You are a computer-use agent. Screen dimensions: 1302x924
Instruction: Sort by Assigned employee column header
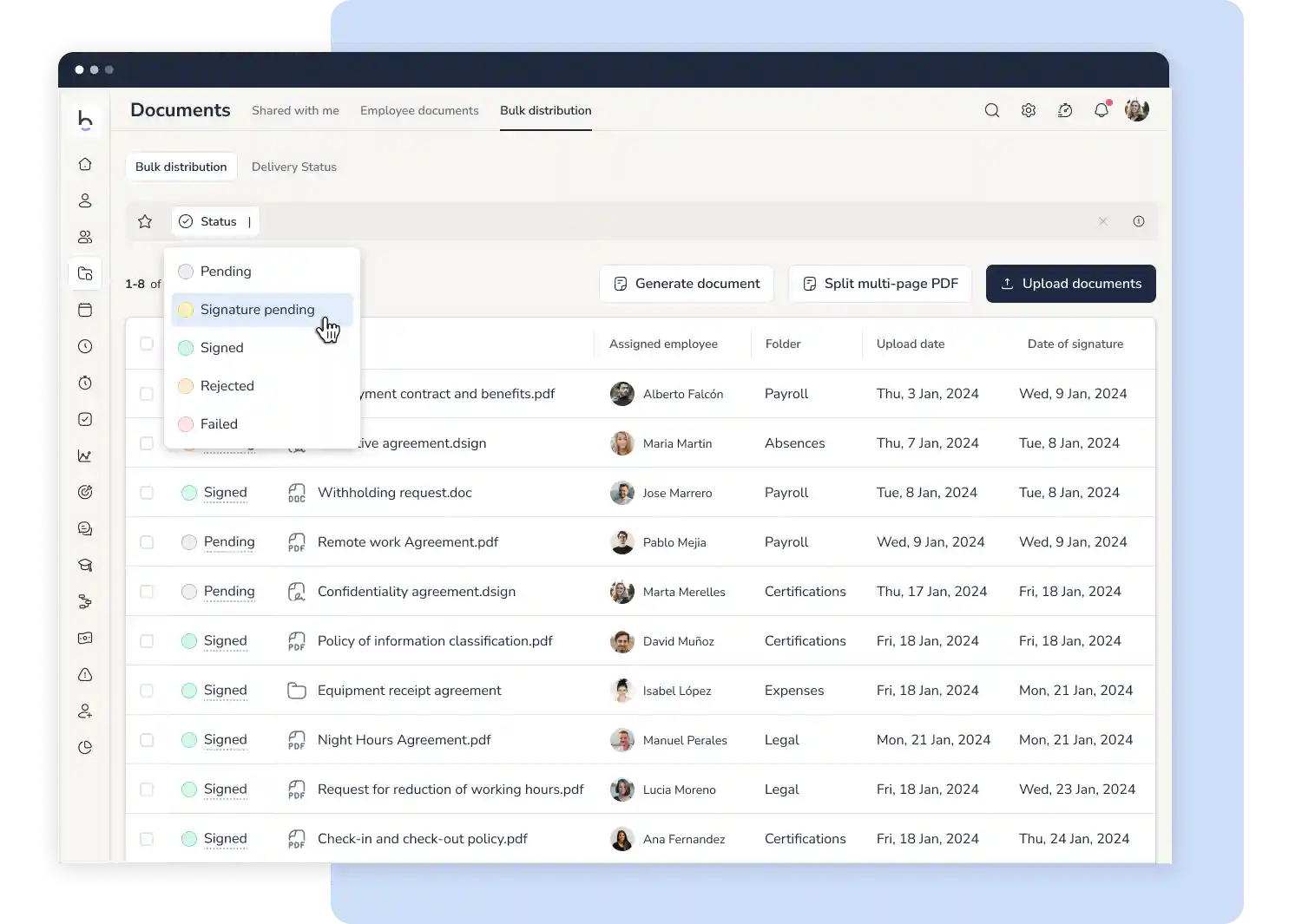click(663, 344)
